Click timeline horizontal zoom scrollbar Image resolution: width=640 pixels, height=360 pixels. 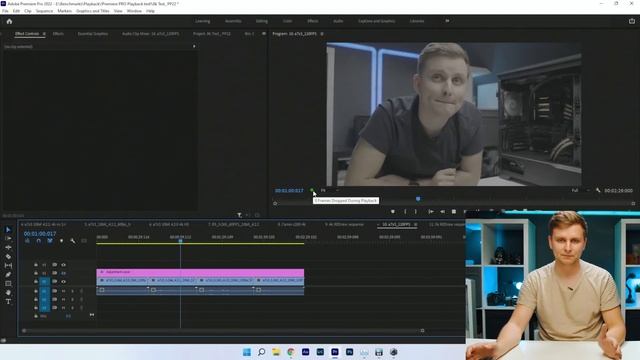223,330
